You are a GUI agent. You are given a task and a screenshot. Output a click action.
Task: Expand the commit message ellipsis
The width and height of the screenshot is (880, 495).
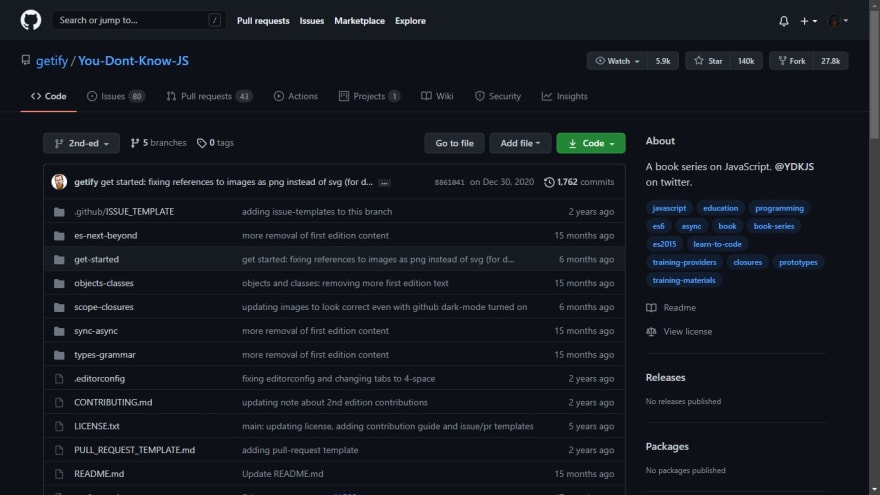[384, 183]
